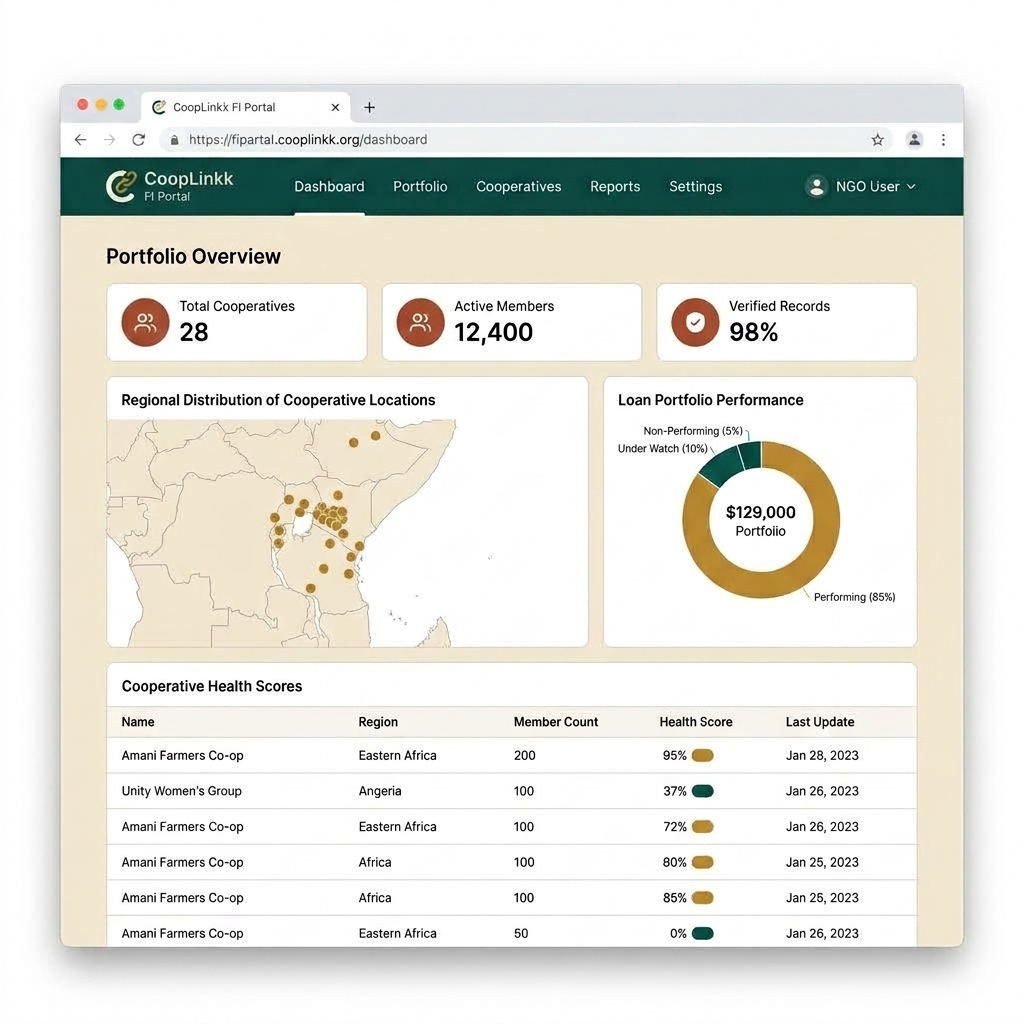The height and width of the screenshot is (1024, 1024).
Task: Click the 72% health score pill
Action: pos(703,827)
